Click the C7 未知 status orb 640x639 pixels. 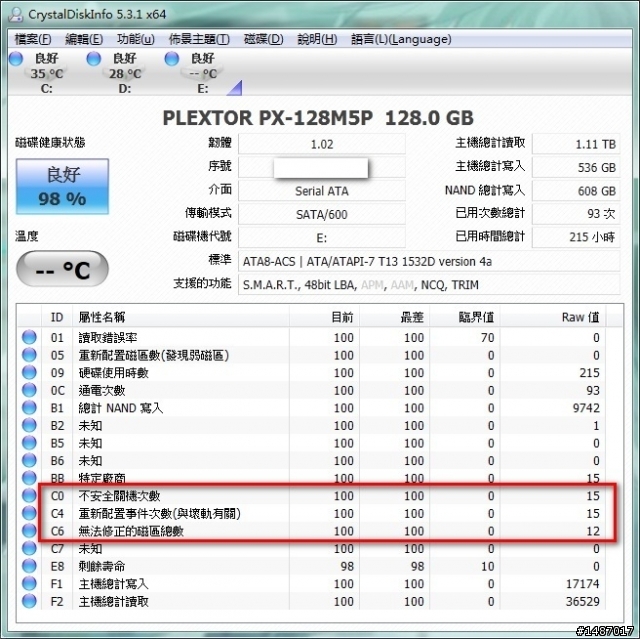[29, 548]
